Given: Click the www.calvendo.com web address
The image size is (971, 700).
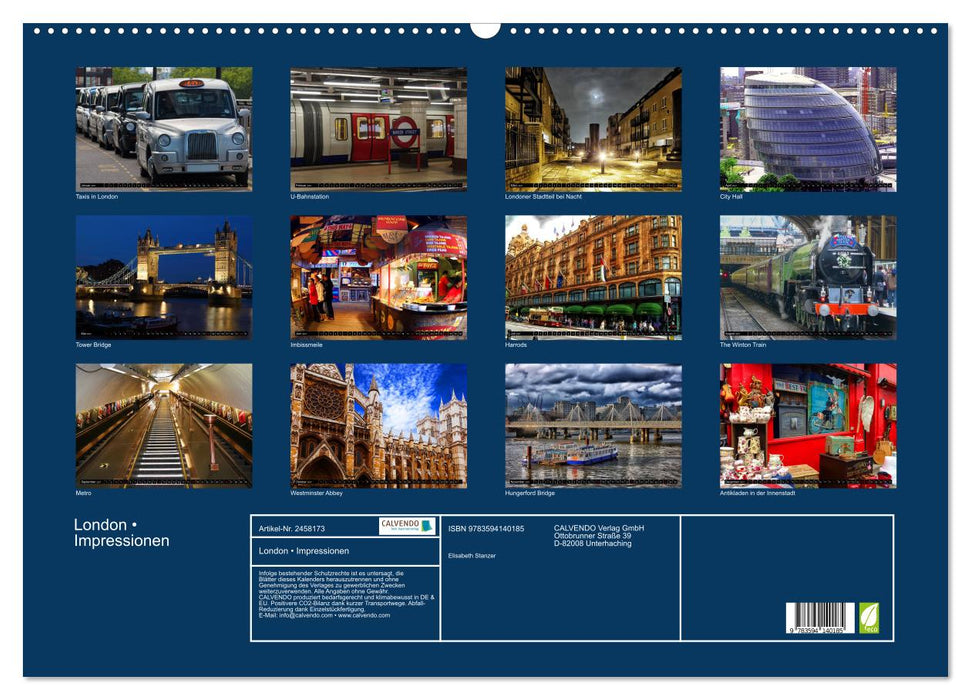Looking at the screenshot, I should pos(364,615).
